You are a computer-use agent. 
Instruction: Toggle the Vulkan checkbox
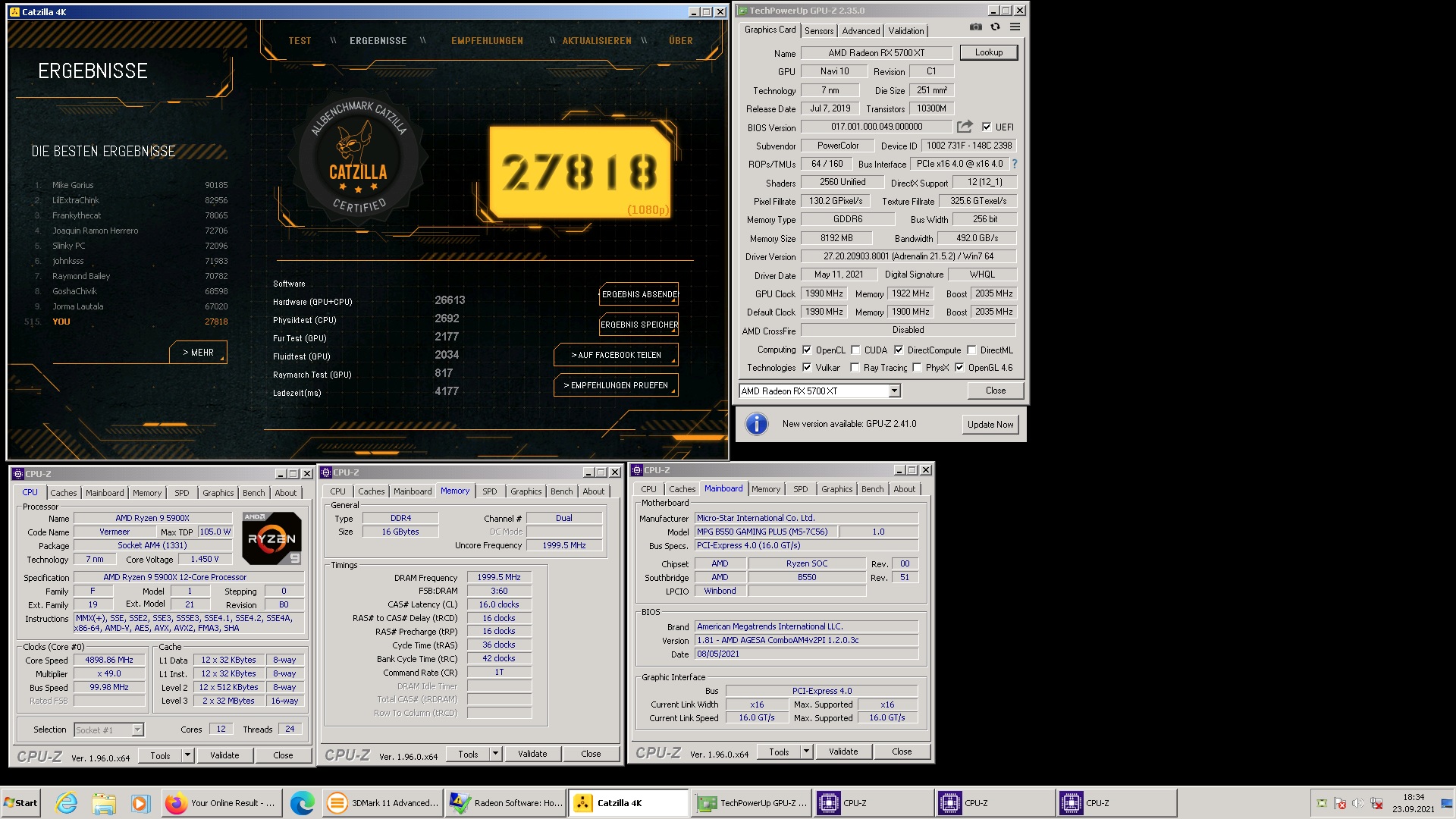click(x=807, y=368)
